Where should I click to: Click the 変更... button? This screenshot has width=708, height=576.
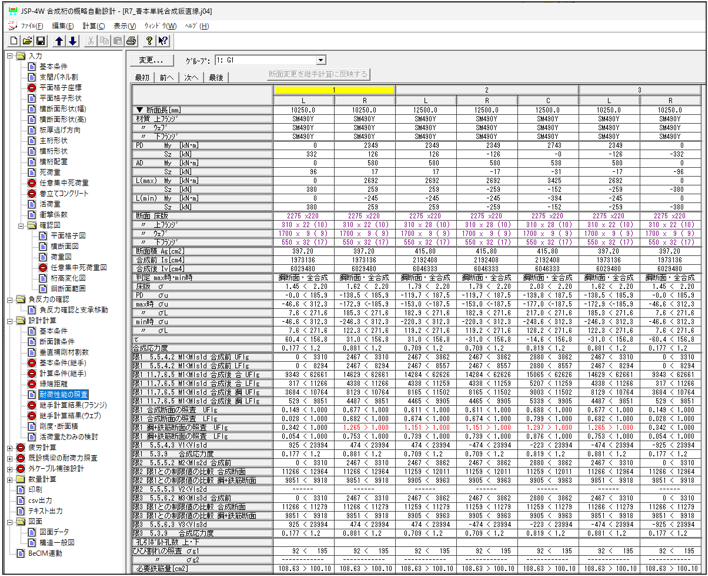click(151, 61)
